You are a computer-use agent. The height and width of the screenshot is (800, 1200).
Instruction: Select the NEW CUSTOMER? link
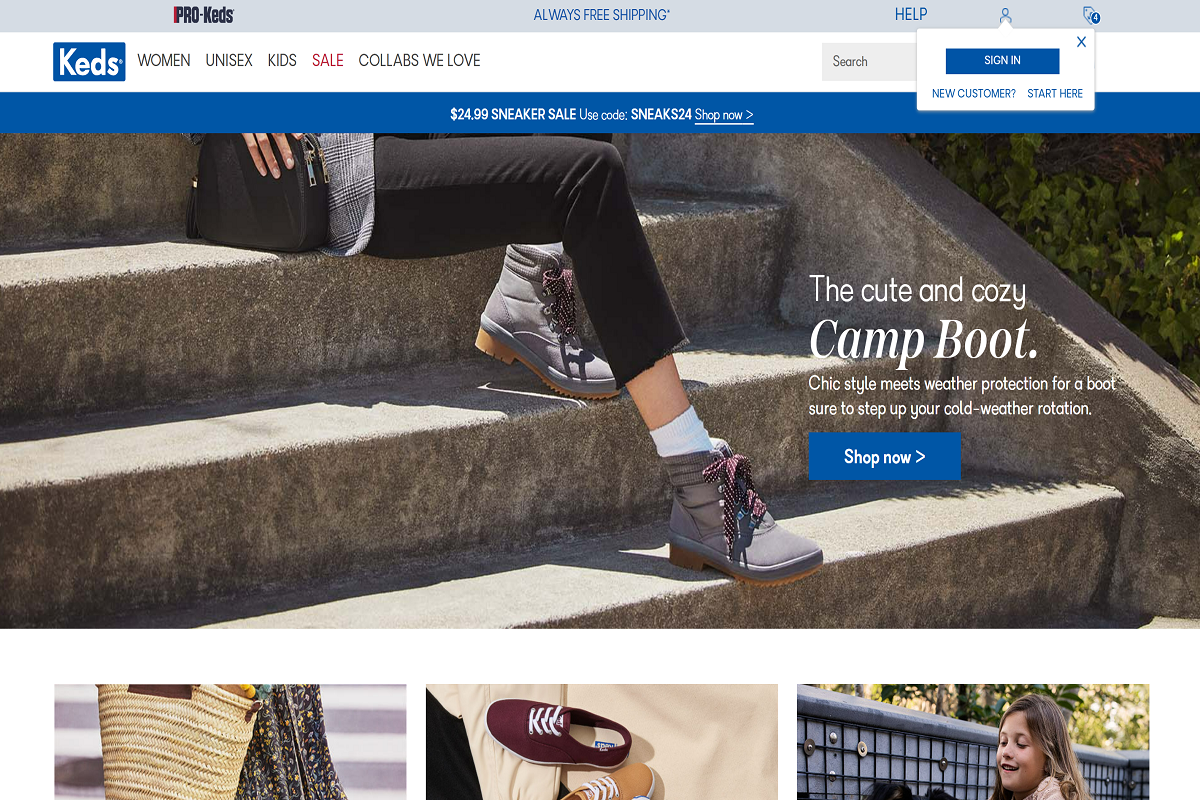974,94
